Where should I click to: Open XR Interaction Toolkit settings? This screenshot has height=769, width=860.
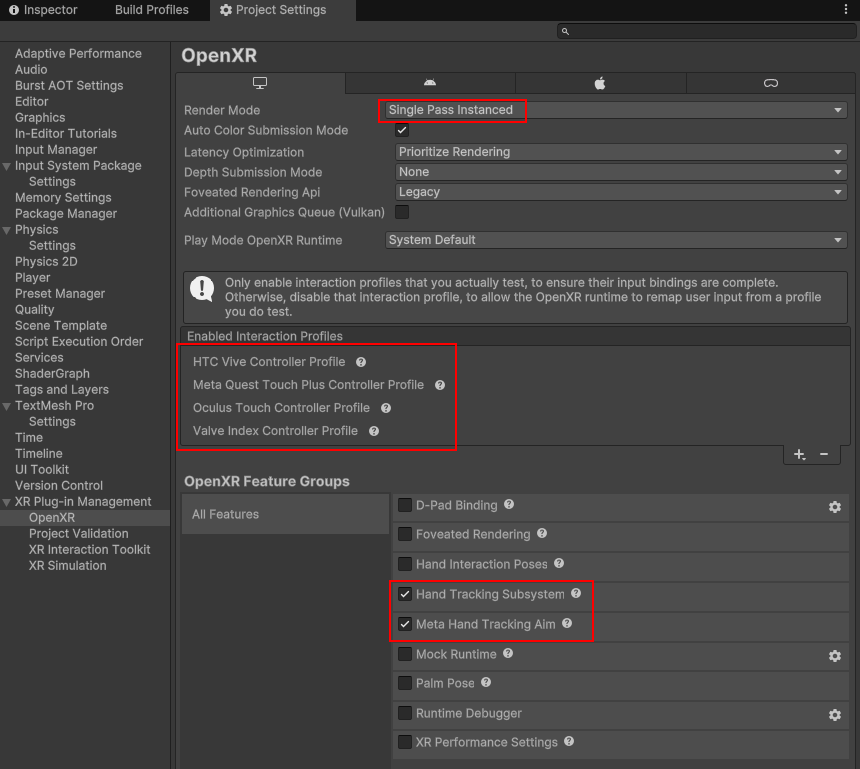pyautogui.click(x=89, y=550)
